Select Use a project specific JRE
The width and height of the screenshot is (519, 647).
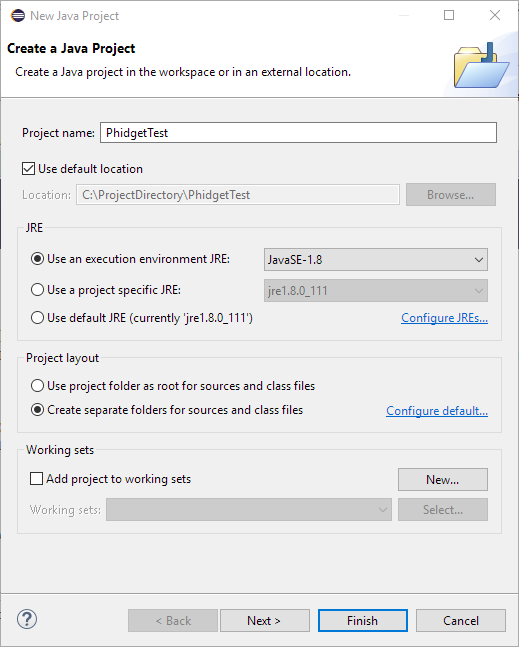tap(38, 290)
